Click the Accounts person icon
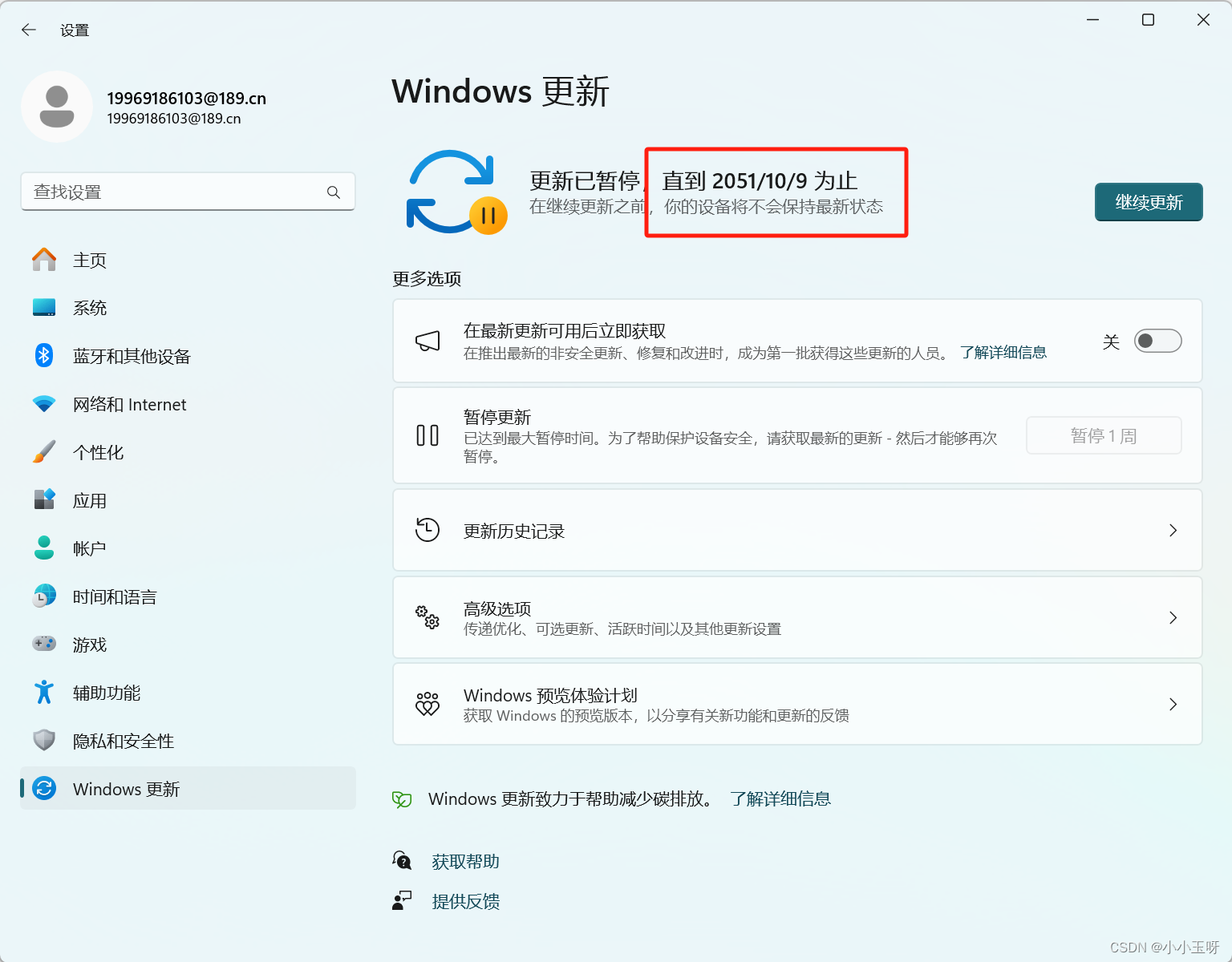 (44, 548)
